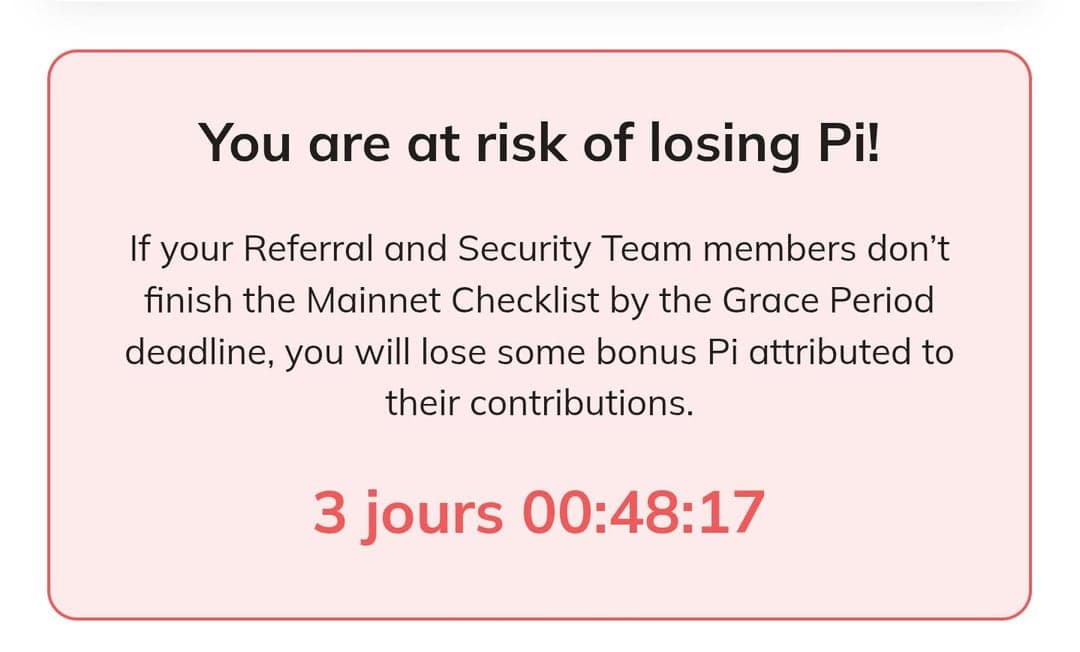The width and height of the screenshot is (1080, 652).
Task: Select the "3 jours" part of the countdown
Action: [x=408, y=515]
